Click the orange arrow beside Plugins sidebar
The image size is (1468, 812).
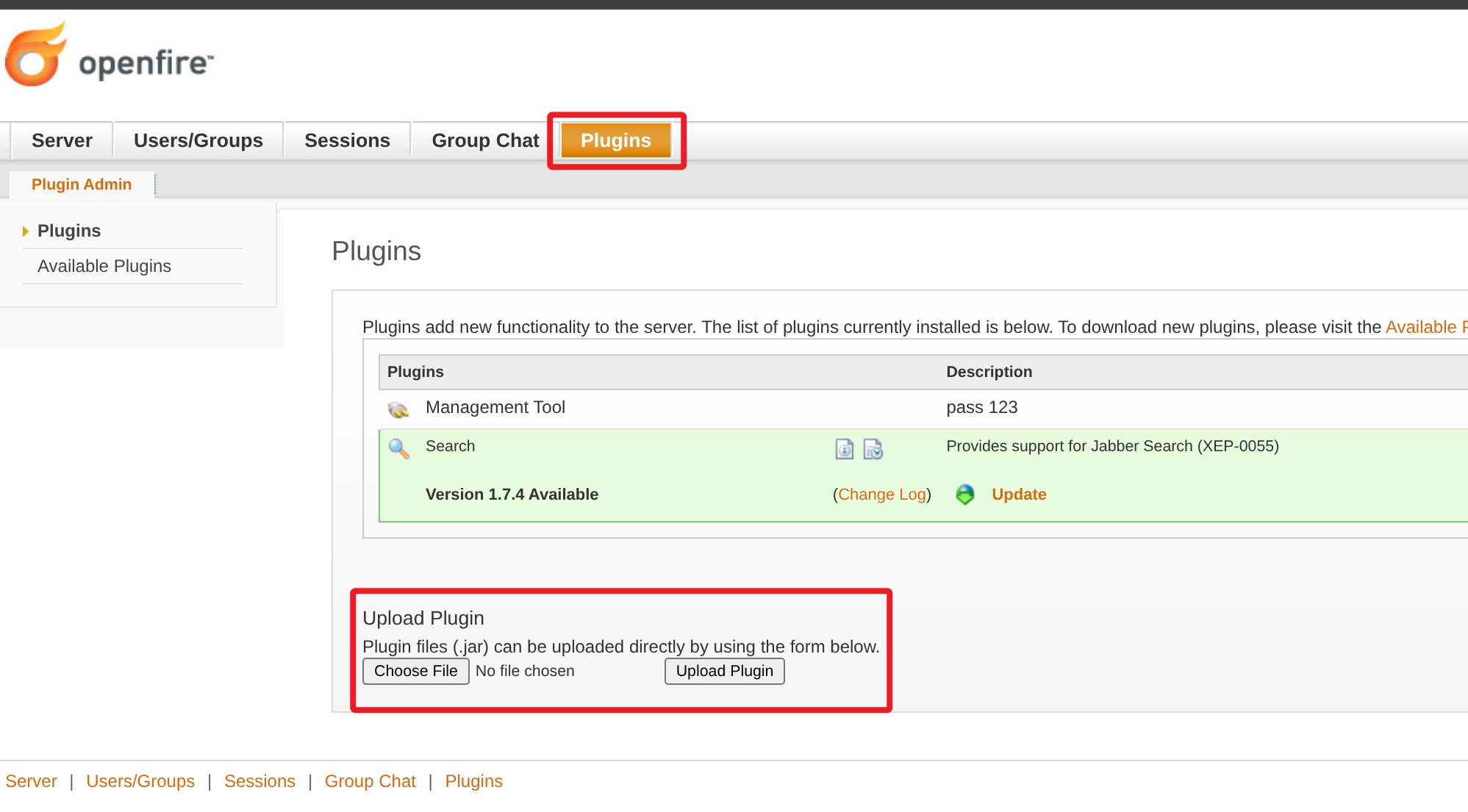point(26,231)
